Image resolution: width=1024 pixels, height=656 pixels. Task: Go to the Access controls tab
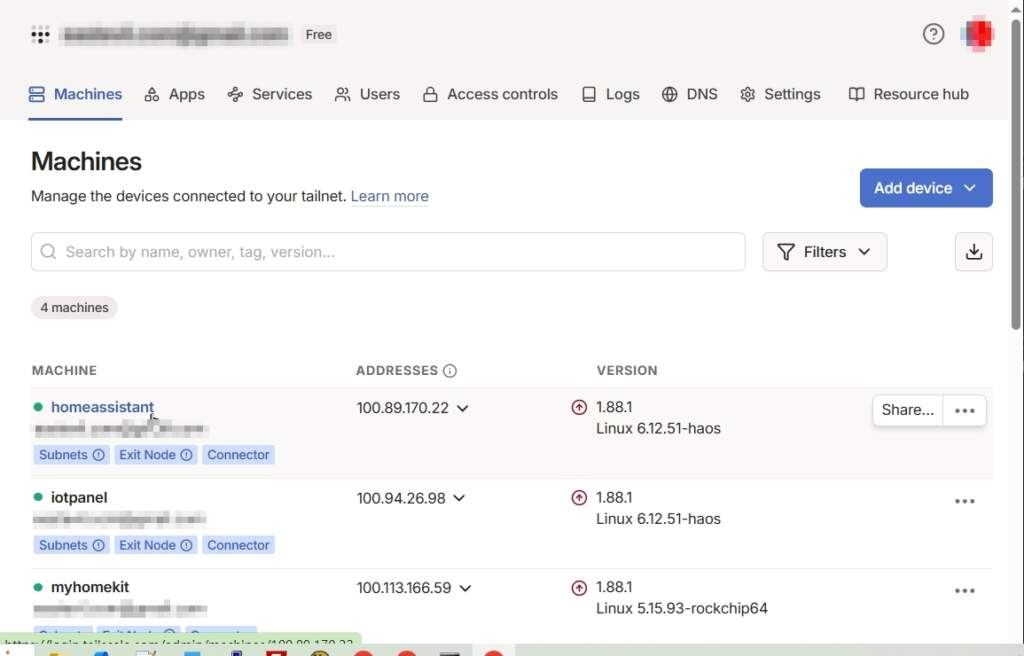[490, 94]
